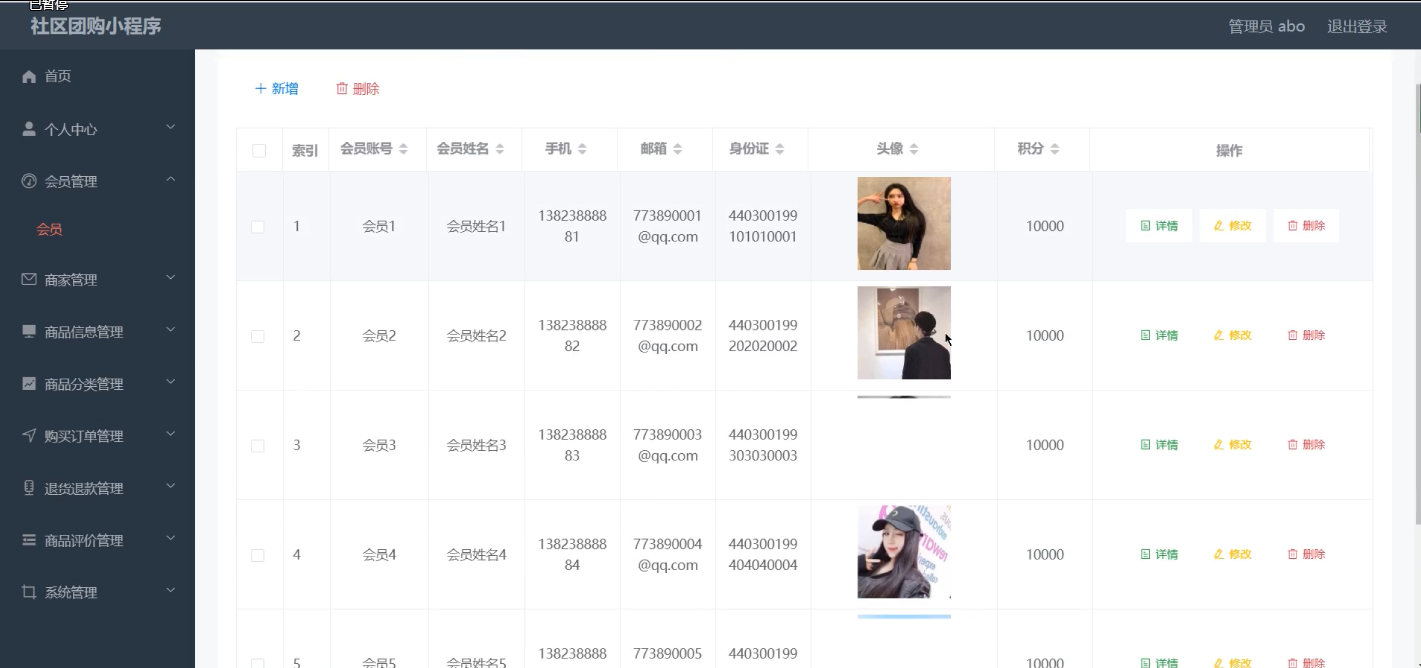Click the 会员管理 sidebar icon
1421x668 pixels.
point(29,181)
